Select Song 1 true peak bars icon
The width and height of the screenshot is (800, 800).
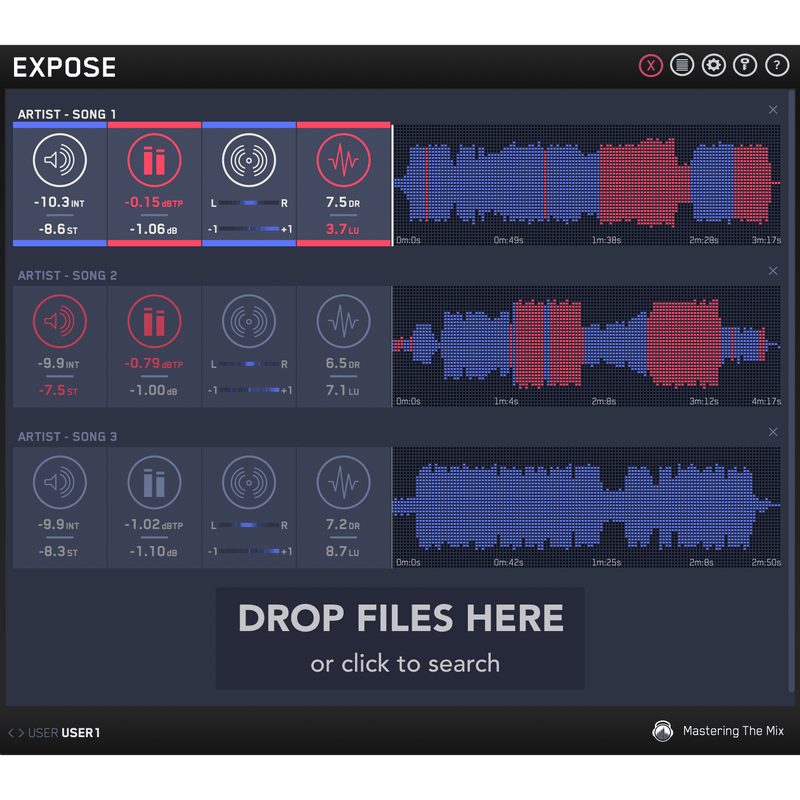click(x=154, y=160)
